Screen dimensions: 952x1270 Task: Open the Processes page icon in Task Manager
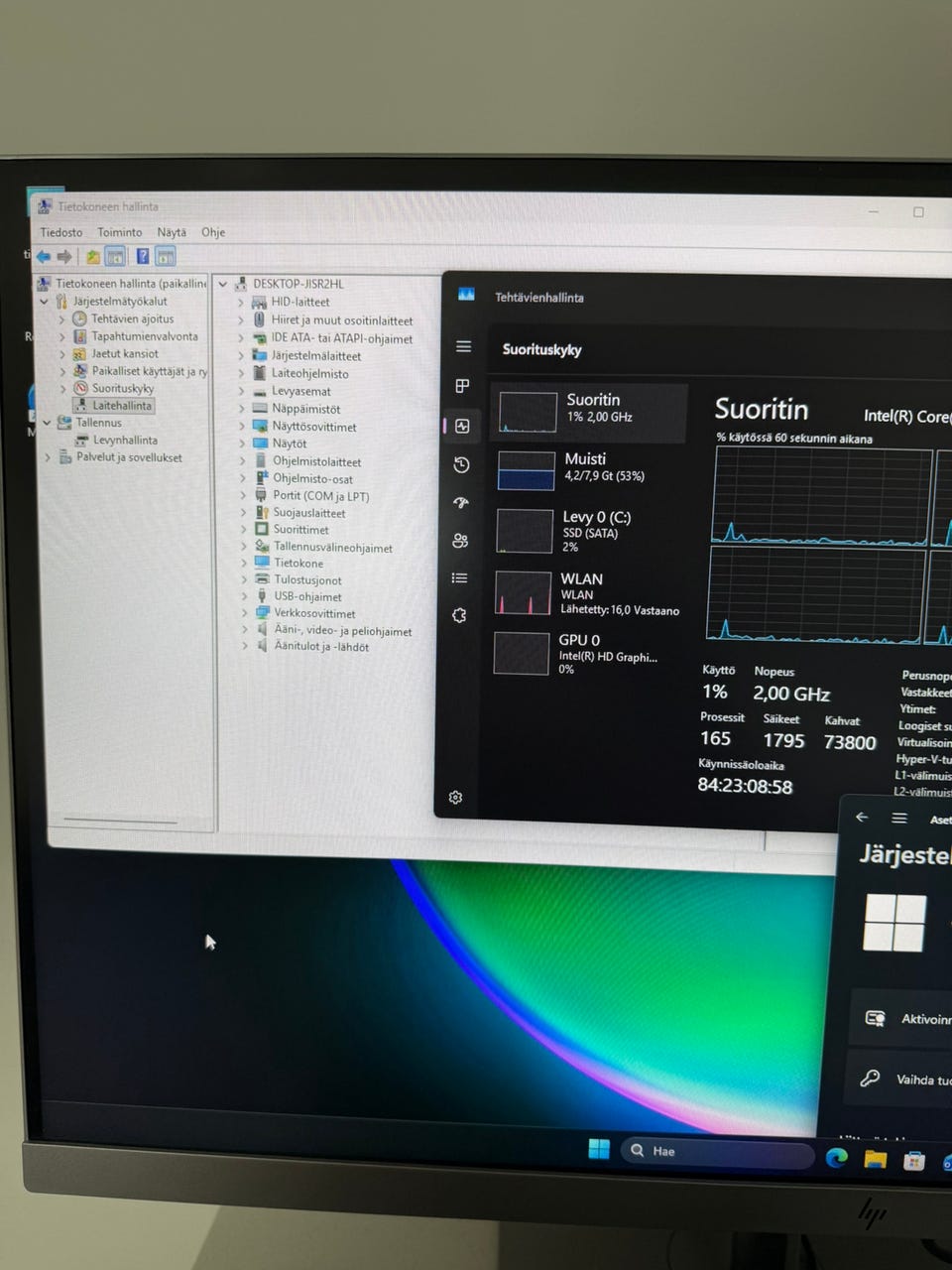[462, 386]
